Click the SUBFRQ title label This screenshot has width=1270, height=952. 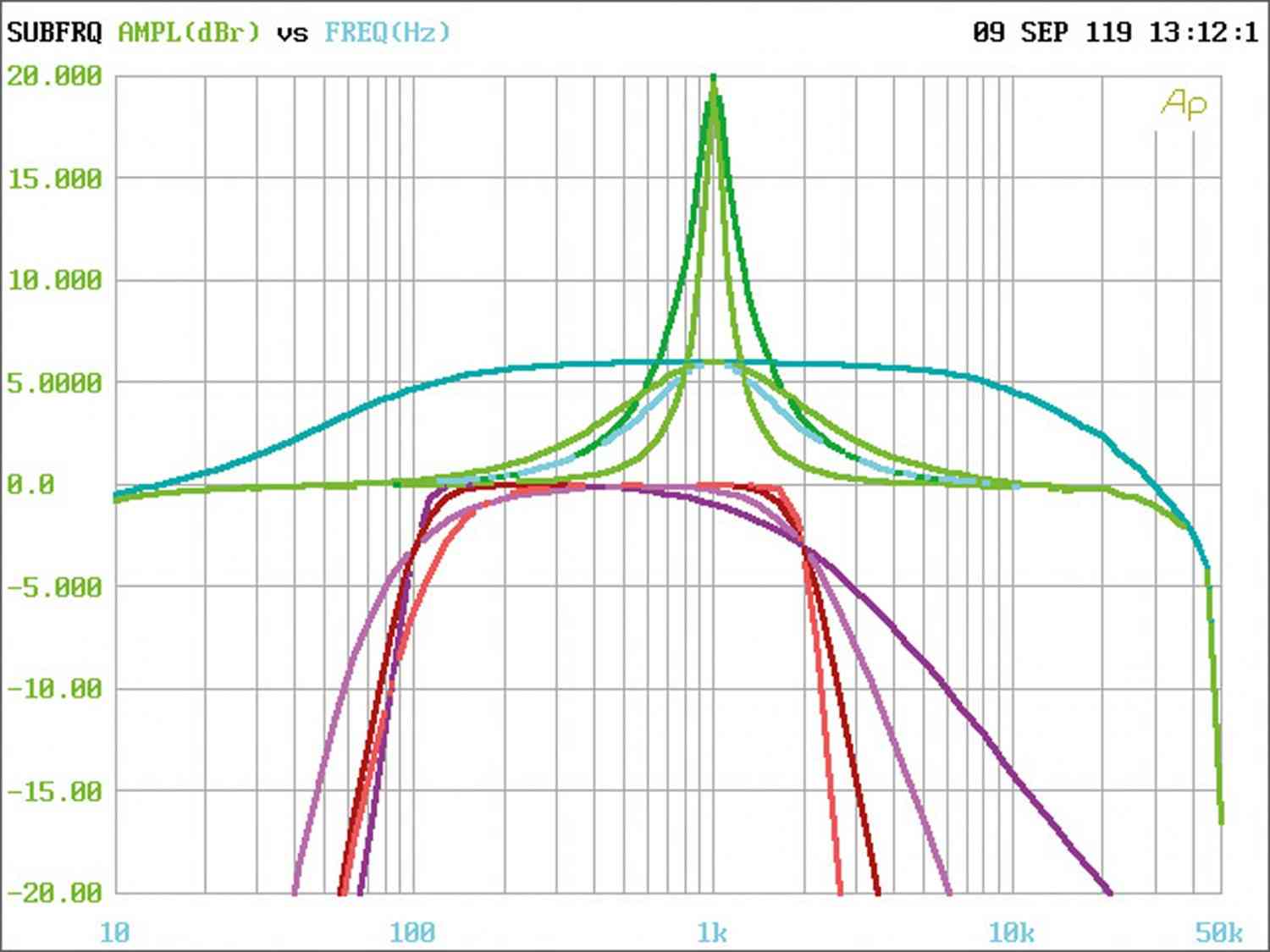(x=54, y=33)
